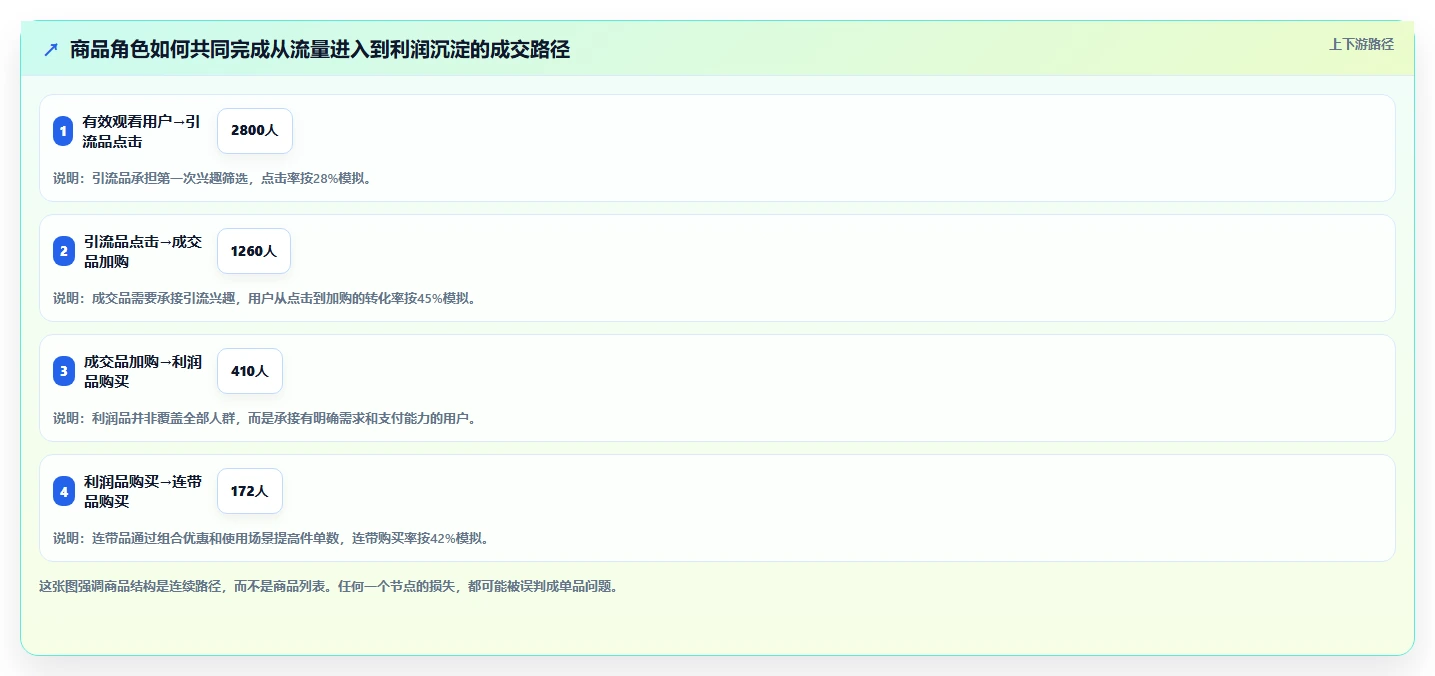The image size is (1435, 676).
Task: Click the footer text 这张图强调商品结构是连续路径
Action: (x=329, y=586)
